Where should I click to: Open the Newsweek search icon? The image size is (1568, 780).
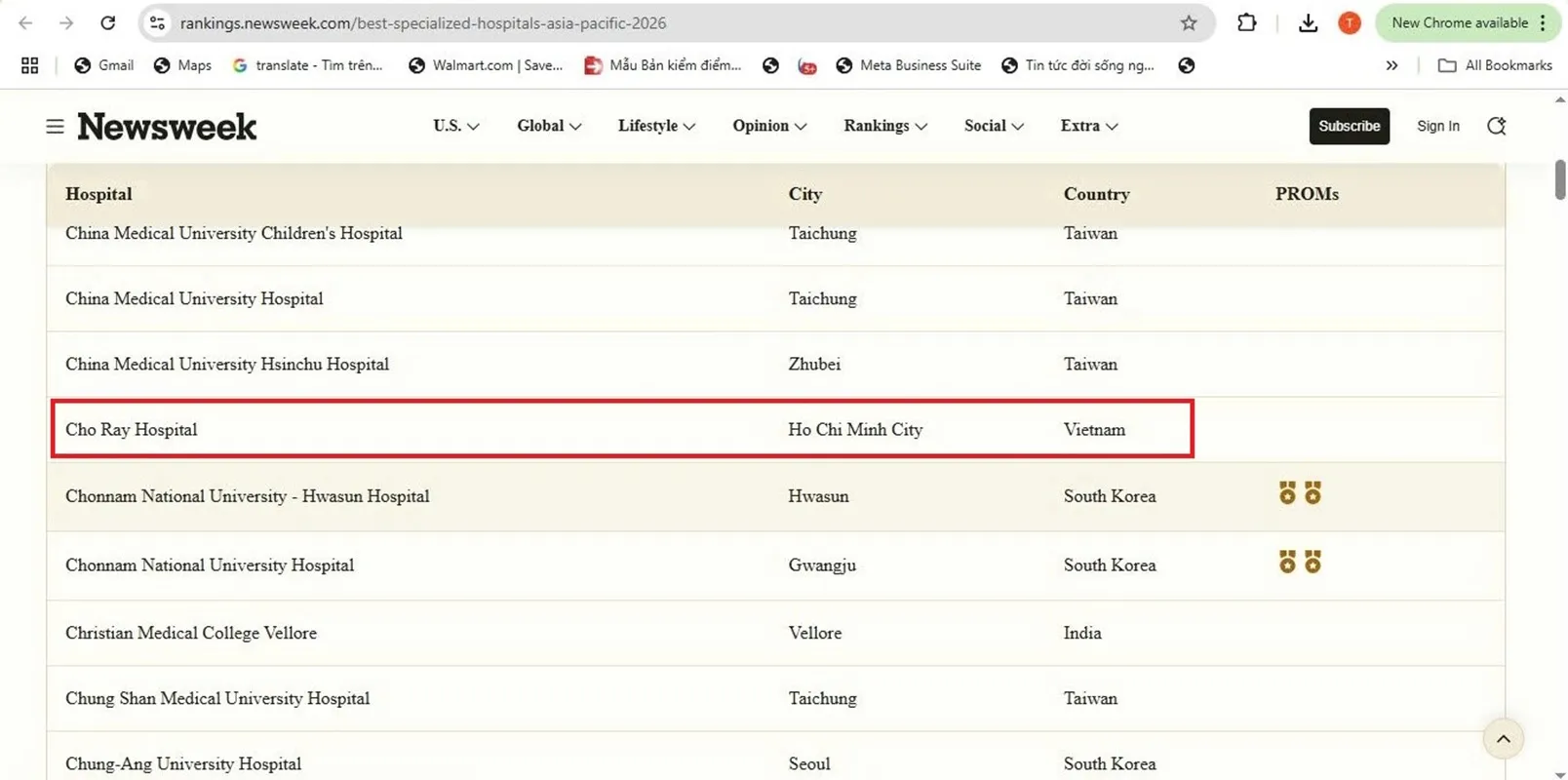pyautogui.click(x=1496, y=126)
